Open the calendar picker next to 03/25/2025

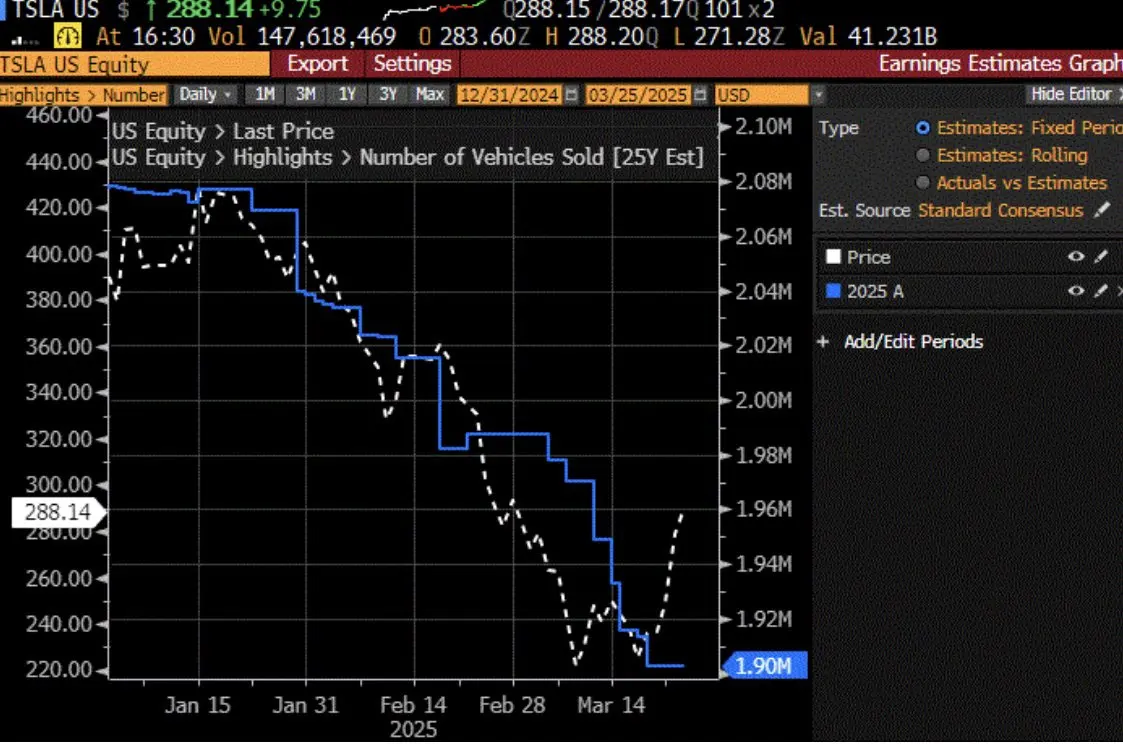click(700, 95)
